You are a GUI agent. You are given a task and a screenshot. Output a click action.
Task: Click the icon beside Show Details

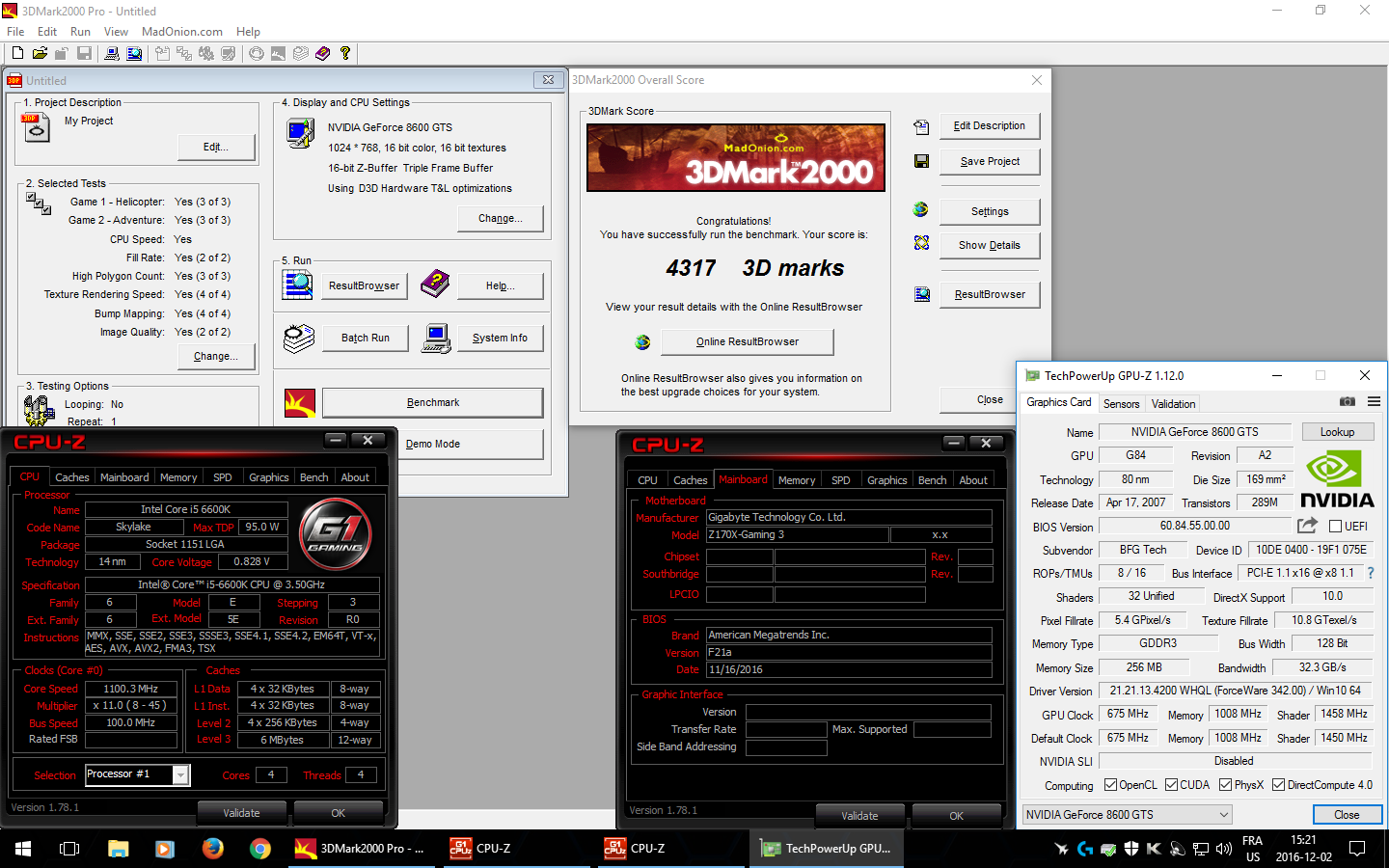(921, 243)
